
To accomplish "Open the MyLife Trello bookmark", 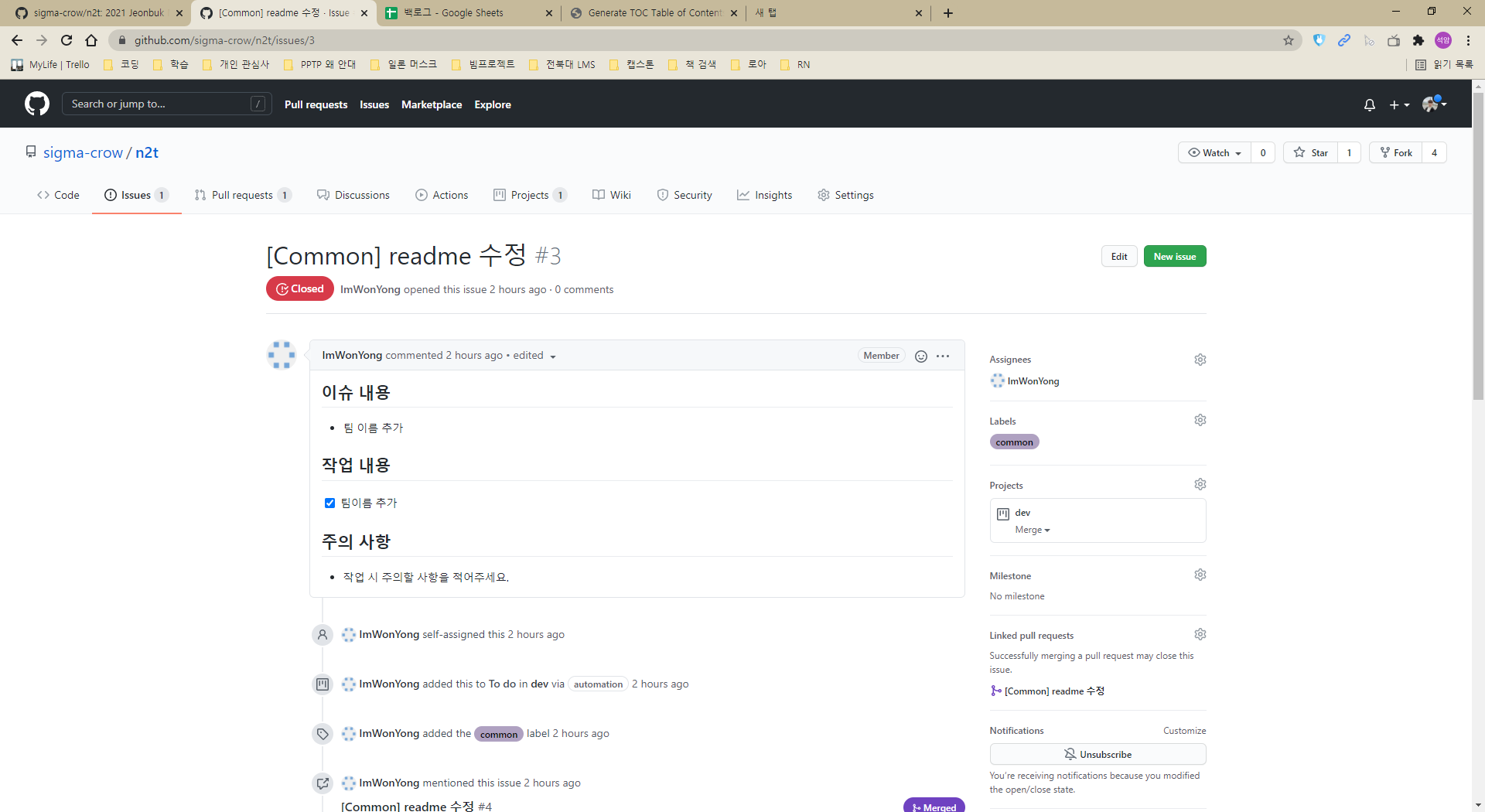I will click(x=50, y=65).
